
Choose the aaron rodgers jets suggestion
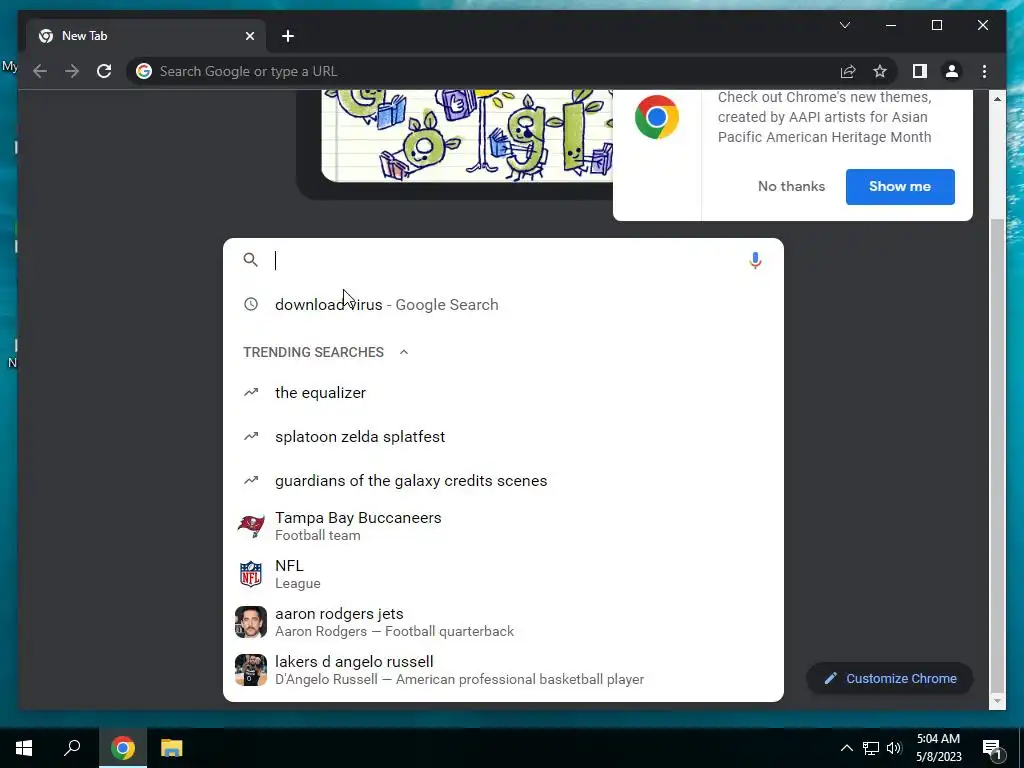[503, 622]
